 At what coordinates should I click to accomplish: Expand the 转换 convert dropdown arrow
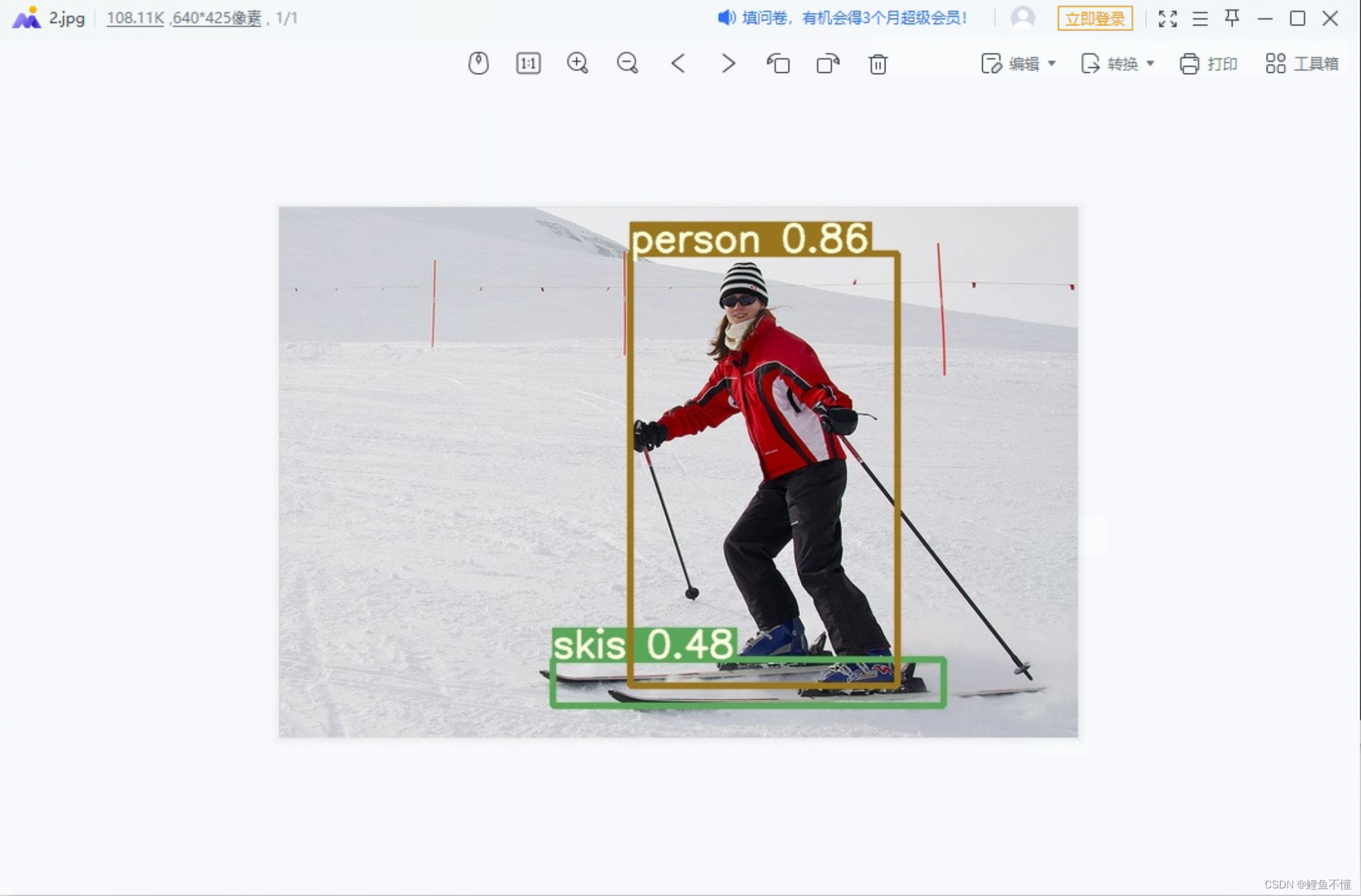pos(1151,63)
